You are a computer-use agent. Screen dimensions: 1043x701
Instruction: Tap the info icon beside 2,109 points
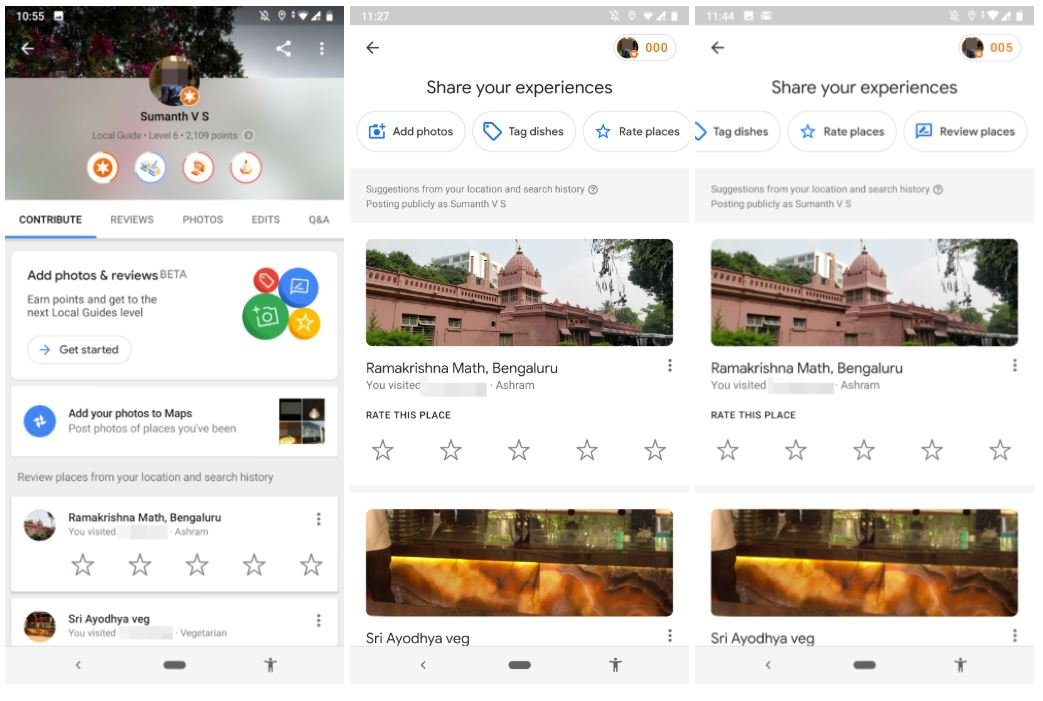pyautogui.click(x=248, y=136)
